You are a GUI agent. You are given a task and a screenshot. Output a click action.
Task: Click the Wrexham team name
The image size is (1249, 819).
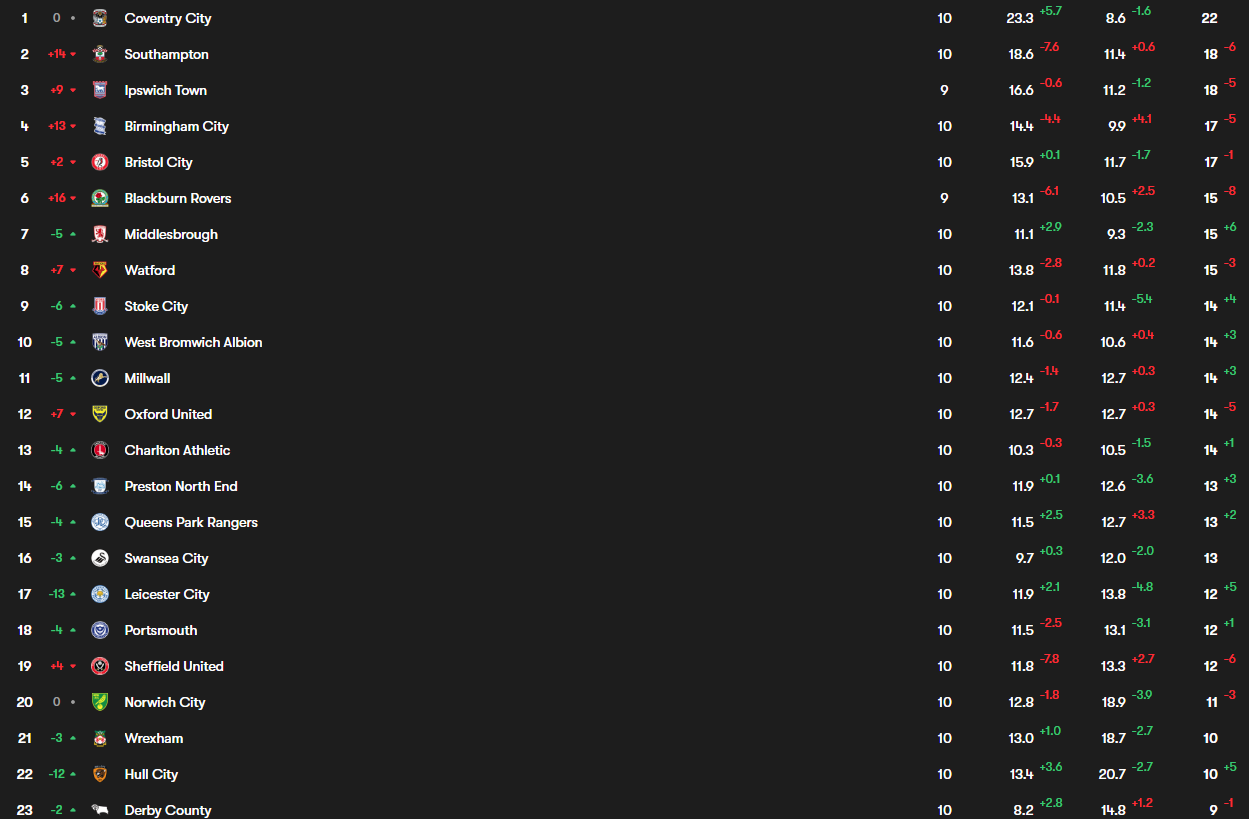coord(154,738)
